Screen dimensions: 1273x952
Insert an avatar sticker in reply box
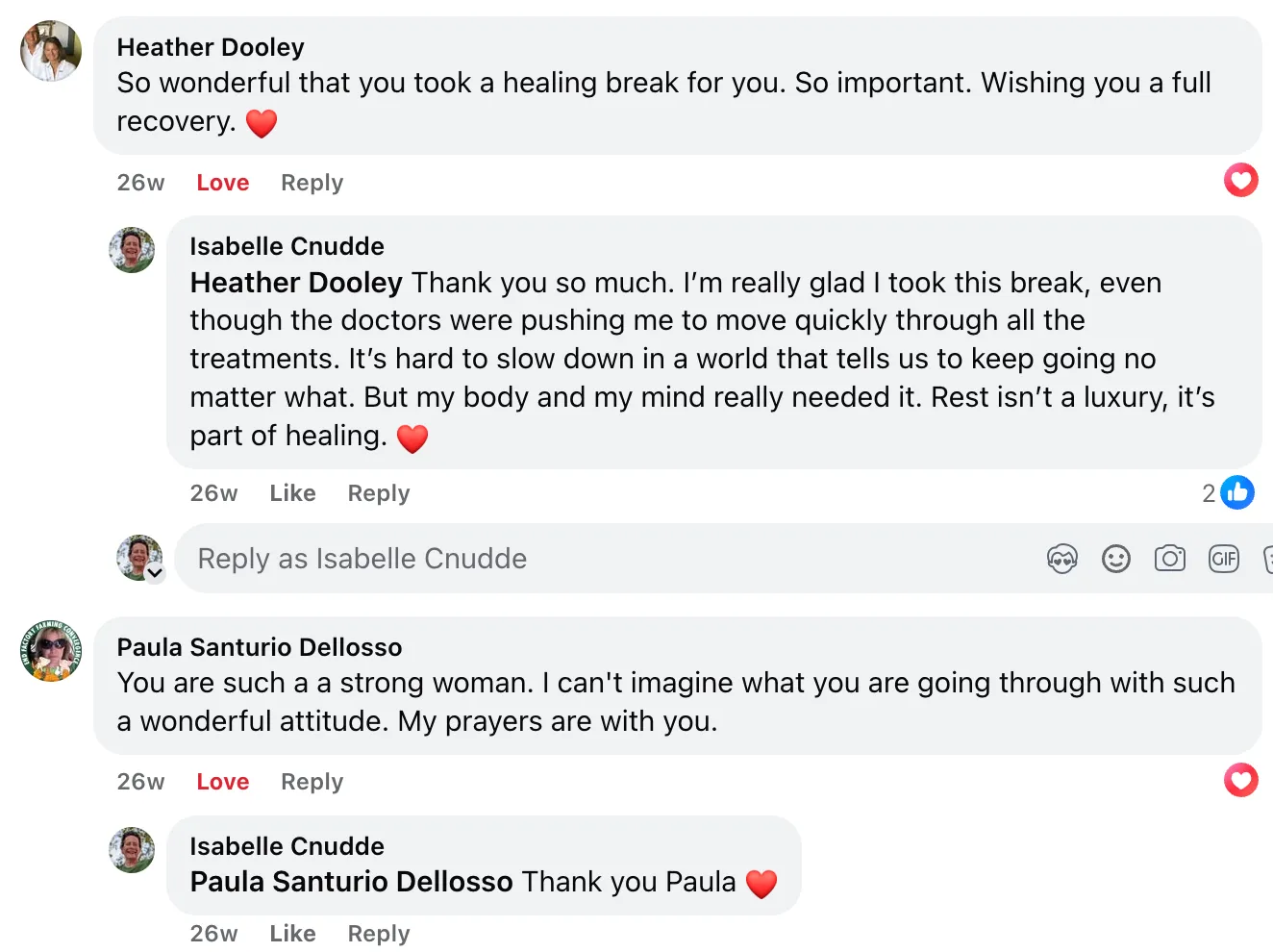pyautogui.click(x=1061, y=559)
